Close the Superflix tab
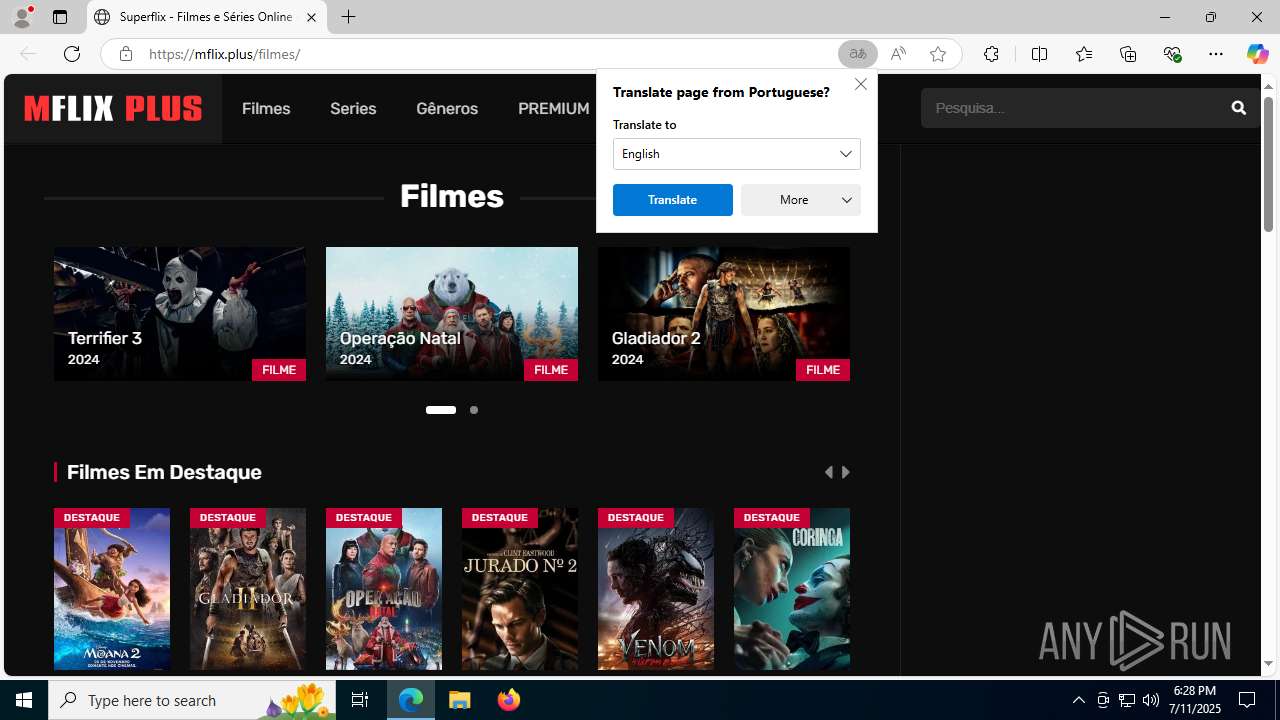This screenshot has height=720, width=1280. [x=311, y=17]
